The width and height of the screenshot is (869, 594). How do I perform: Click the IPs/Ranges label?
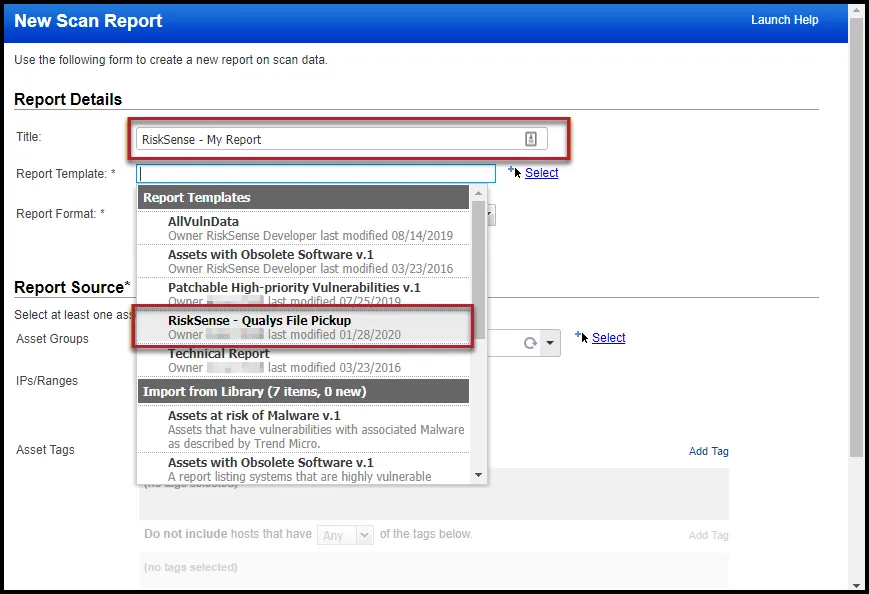[x=47, y=381]
